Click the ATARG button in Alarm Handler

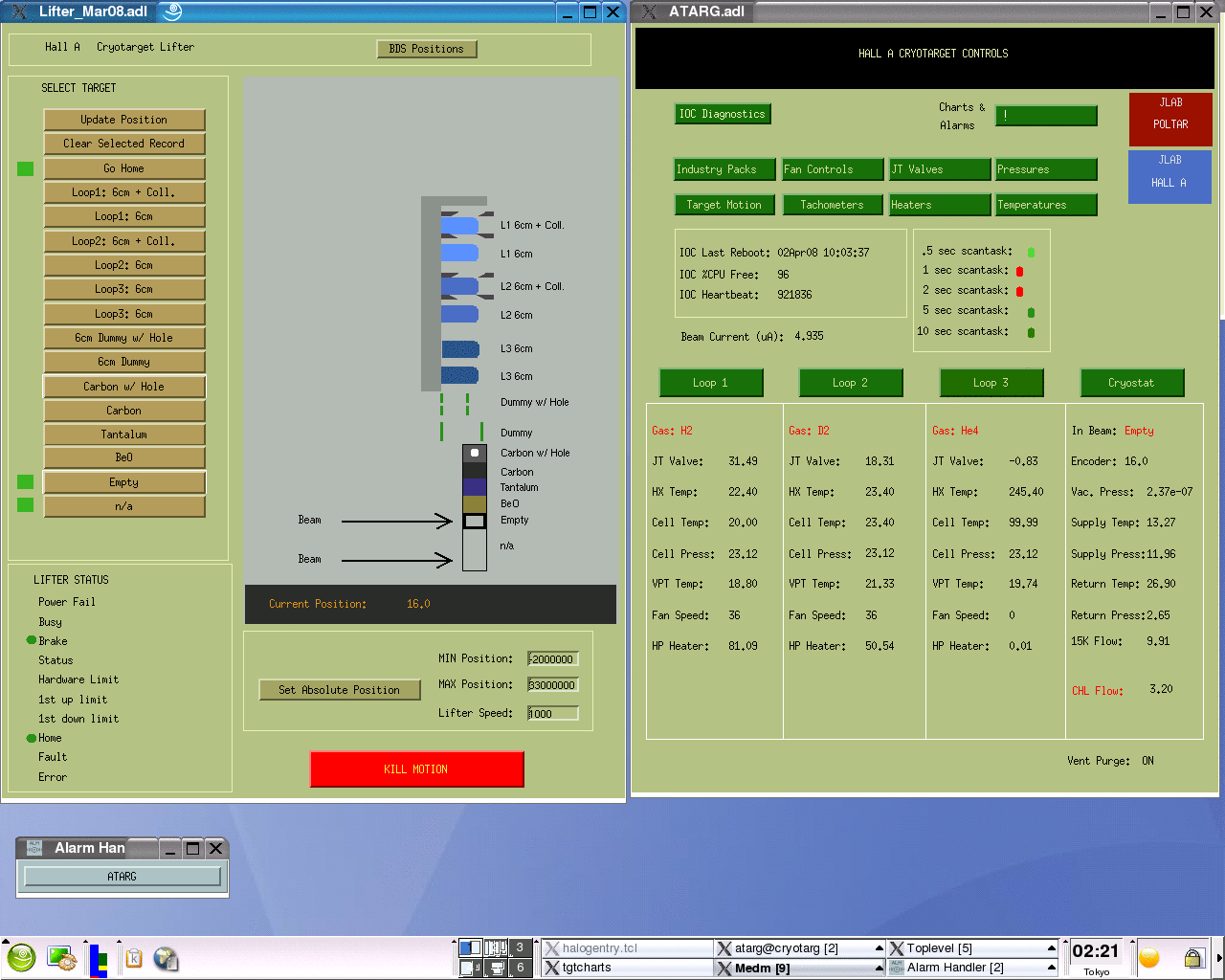(122, 877)
